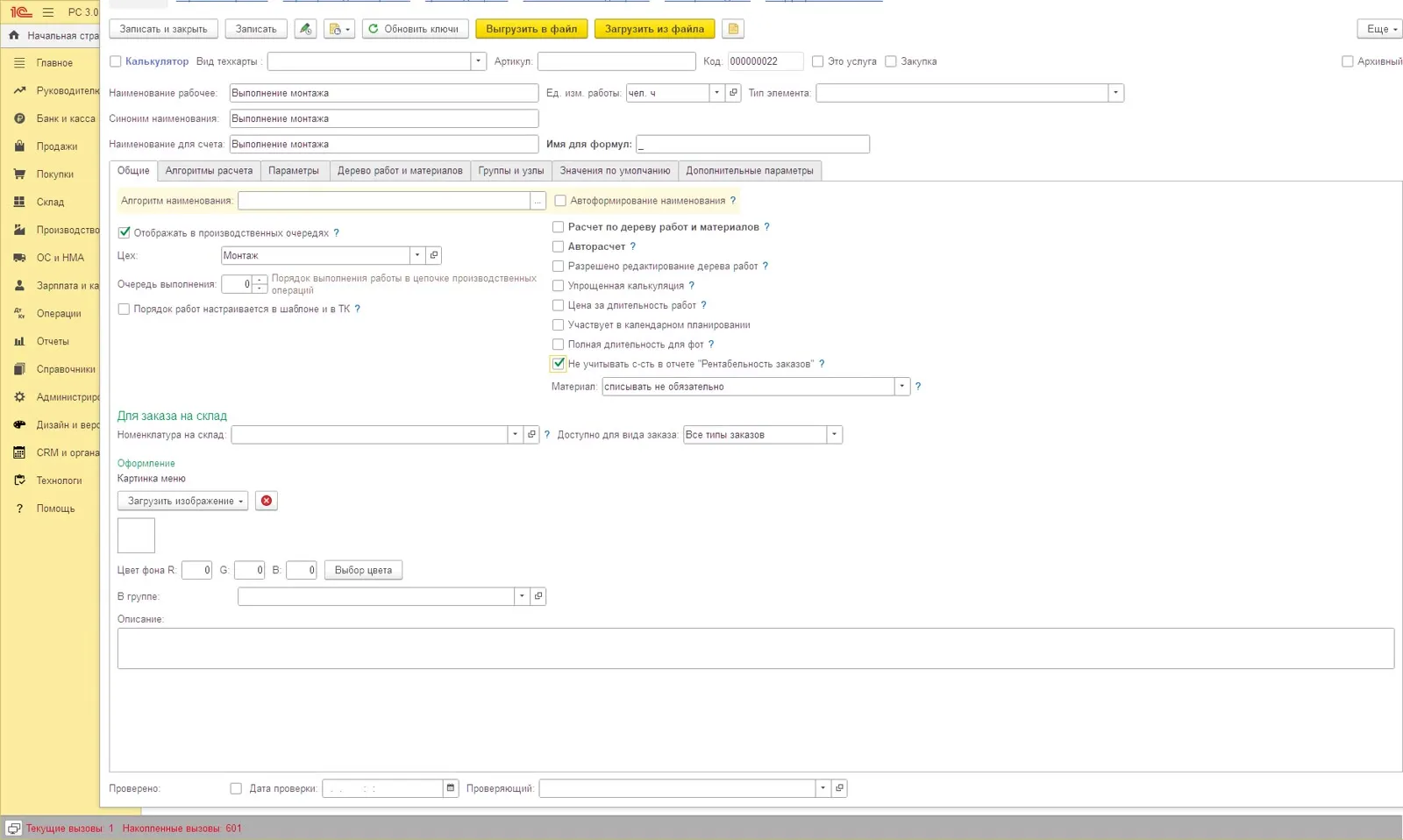Click Выбор цвета button

click(x=363, y=570)
